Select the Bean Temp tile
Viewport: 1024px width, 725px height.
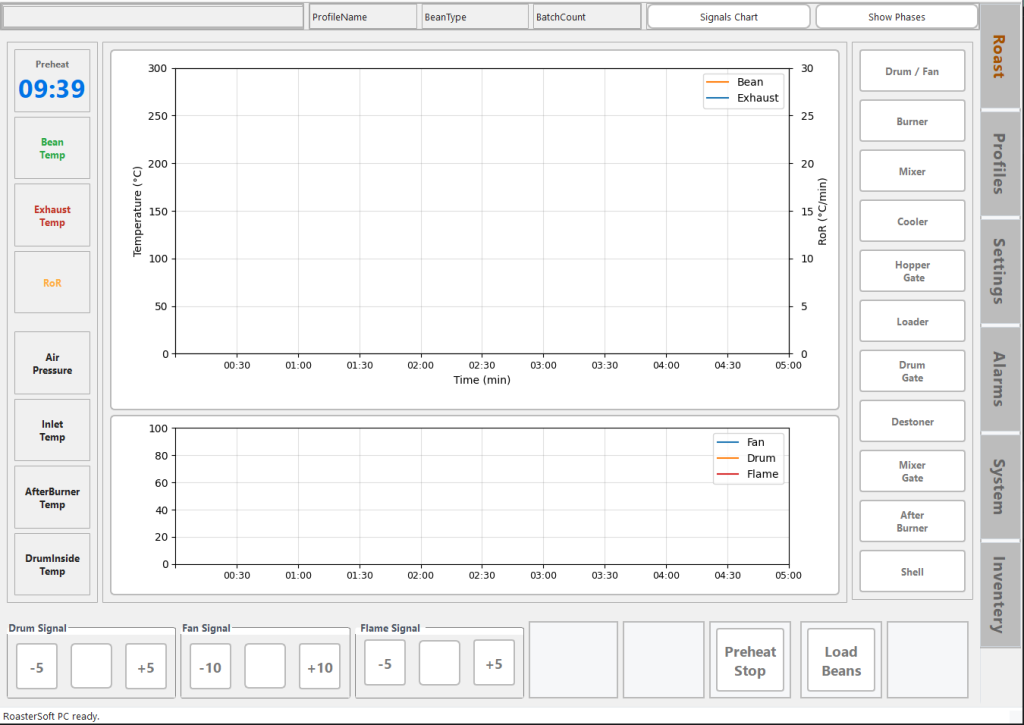point(52,148)
